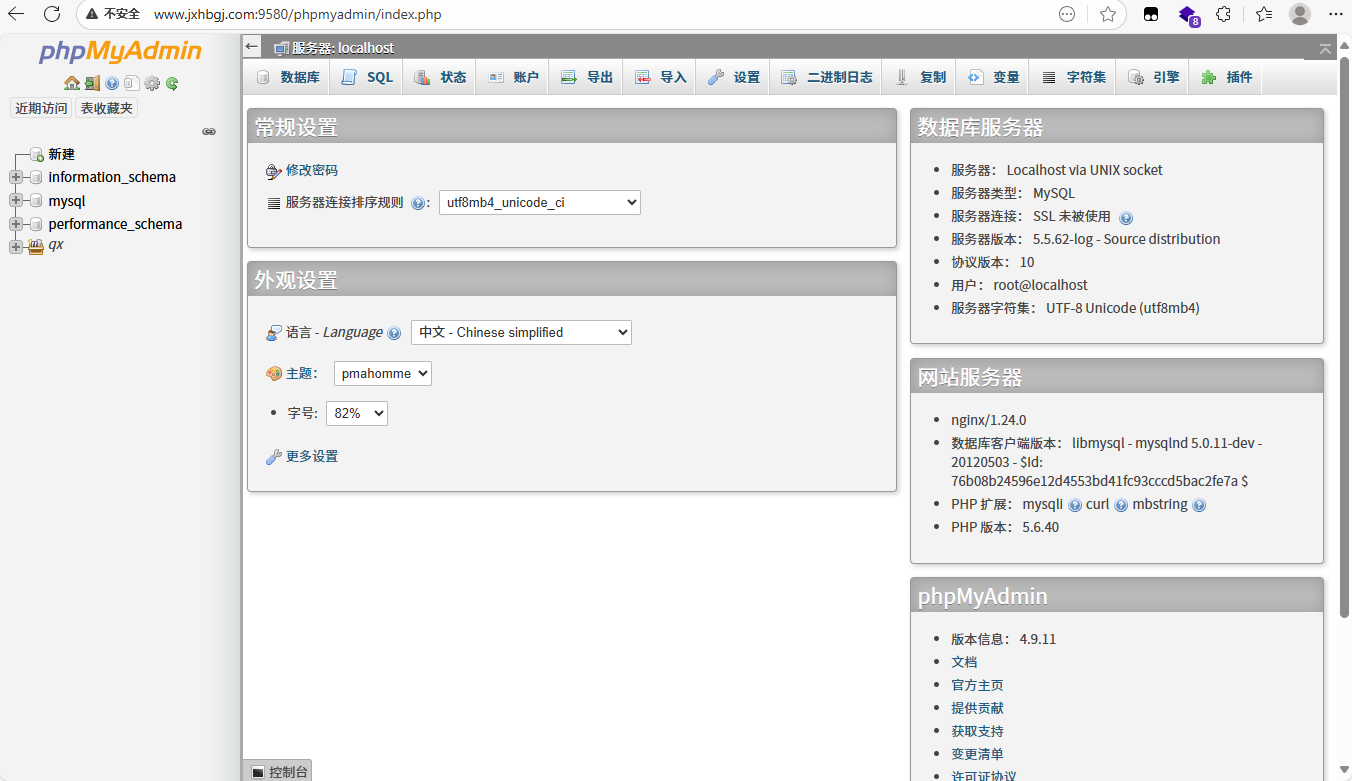Image resolution: width=1352 pixels, height=781 pixels.
Task: Click the 新建 database icon in tree
Action: point(36,154)
